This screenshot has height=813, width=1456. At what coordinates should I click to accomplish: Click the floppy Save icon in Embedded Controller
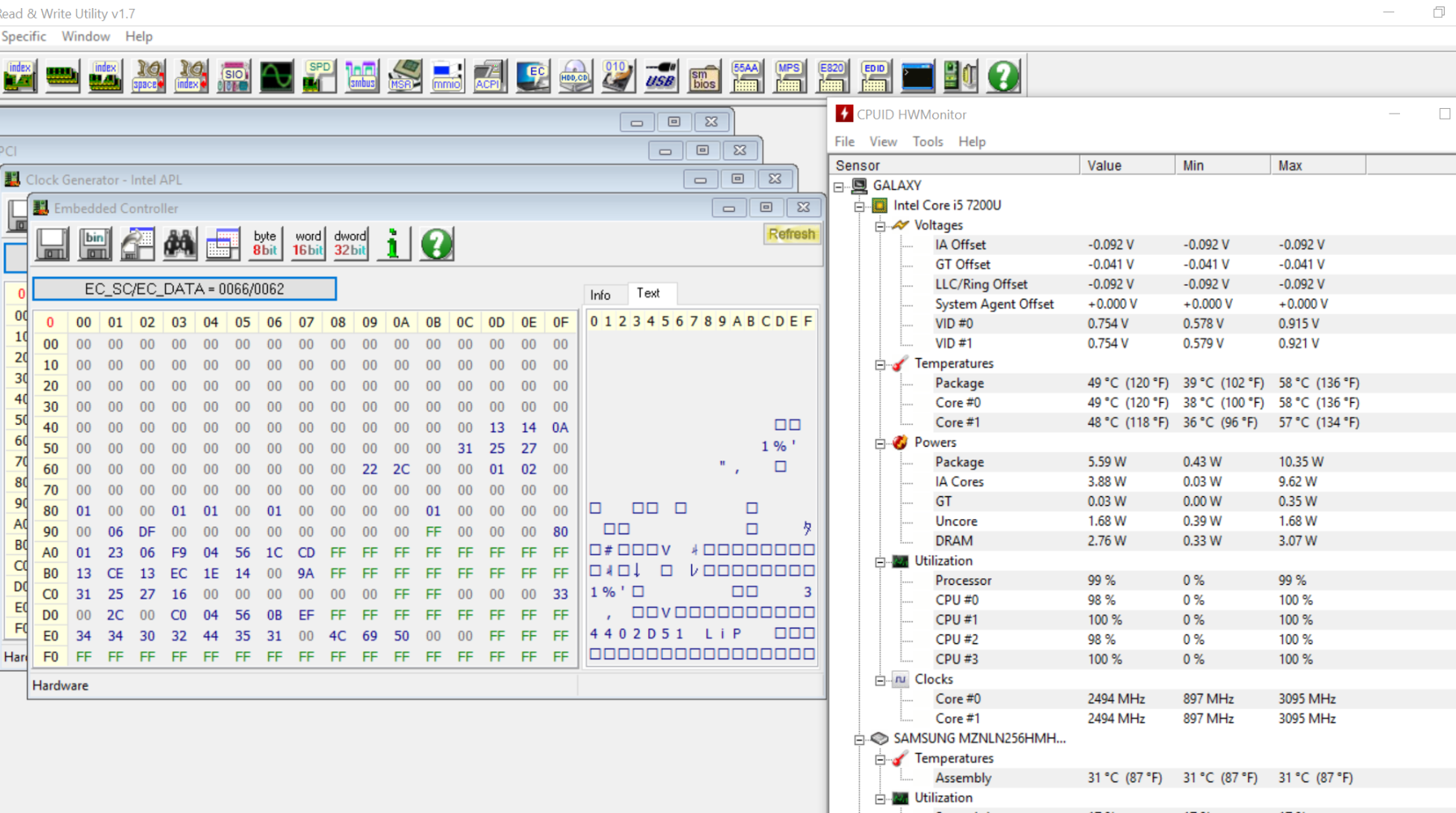[x=52, y=244]
